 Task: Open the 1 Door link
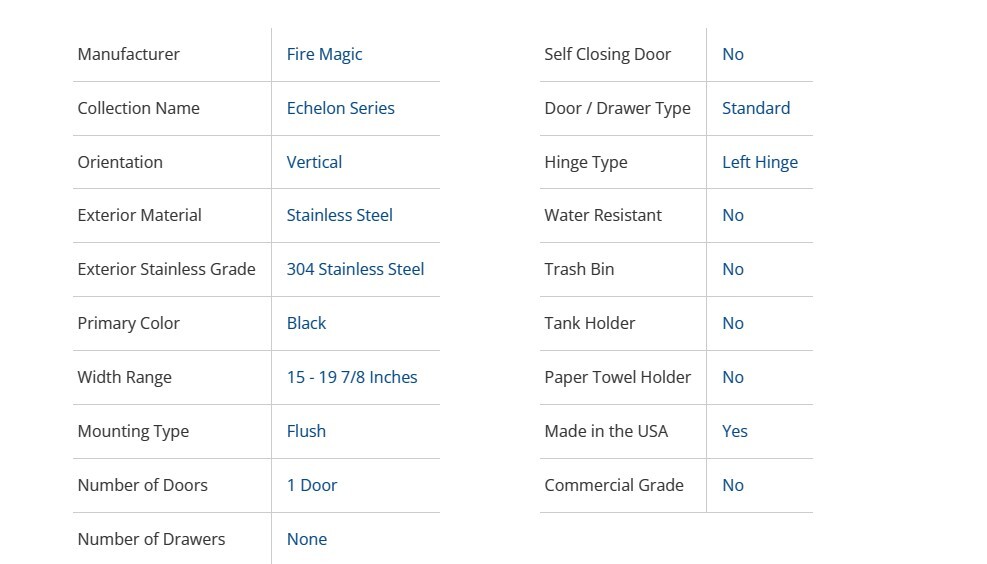click(x=311, y=485)
